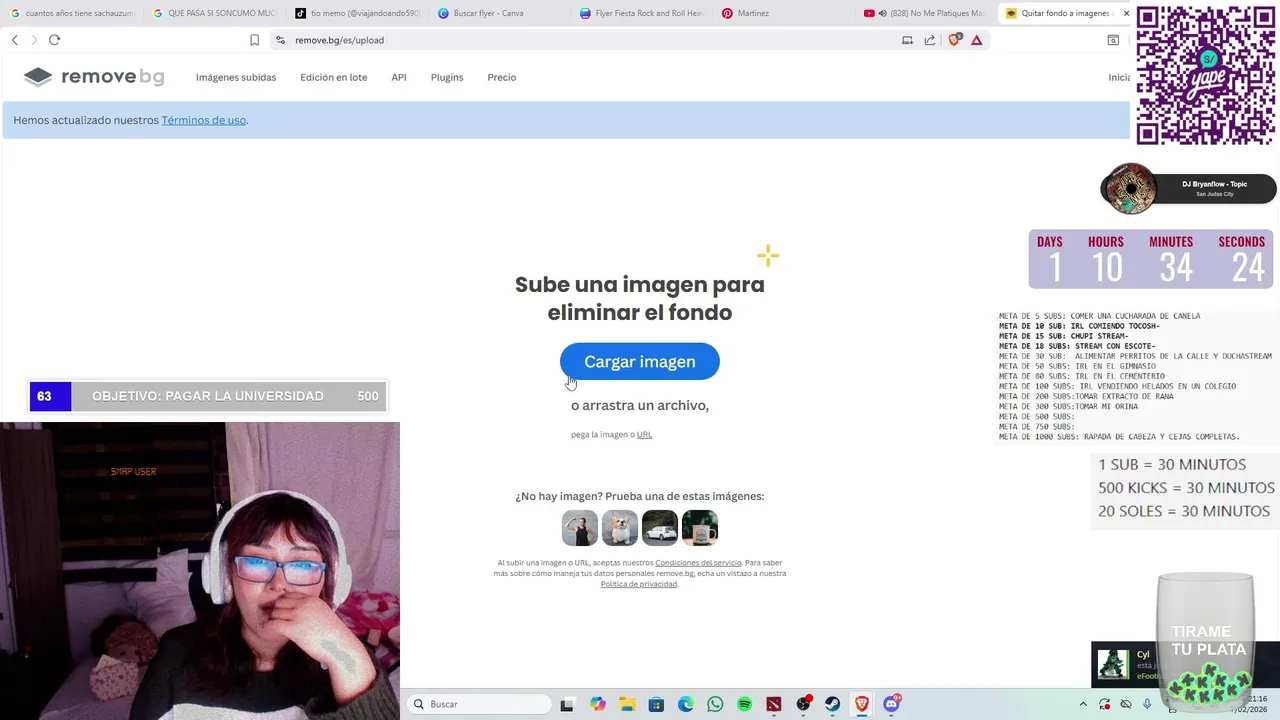Click the 'URL' paste link
The width and height of the screenshot is (1280, 720).
click(x=644, y=435)
